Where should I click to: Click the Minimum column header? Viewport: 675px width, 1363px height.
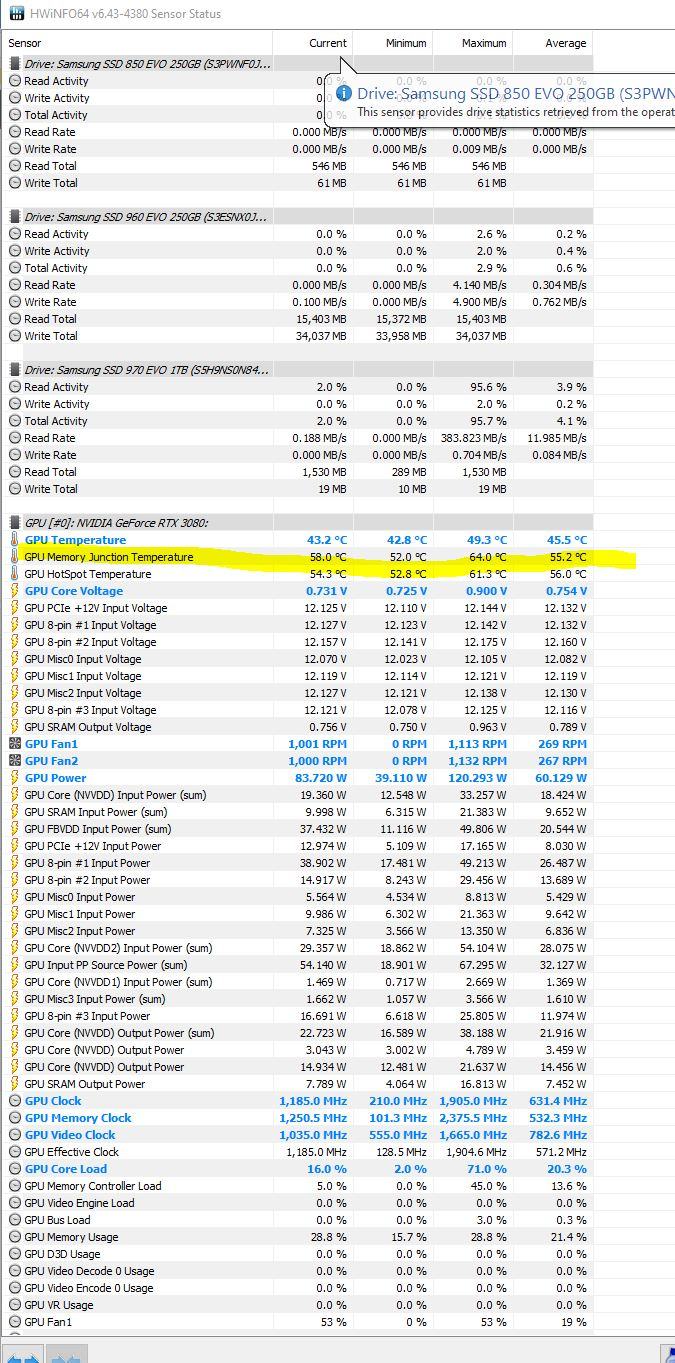tap(392, 43)
